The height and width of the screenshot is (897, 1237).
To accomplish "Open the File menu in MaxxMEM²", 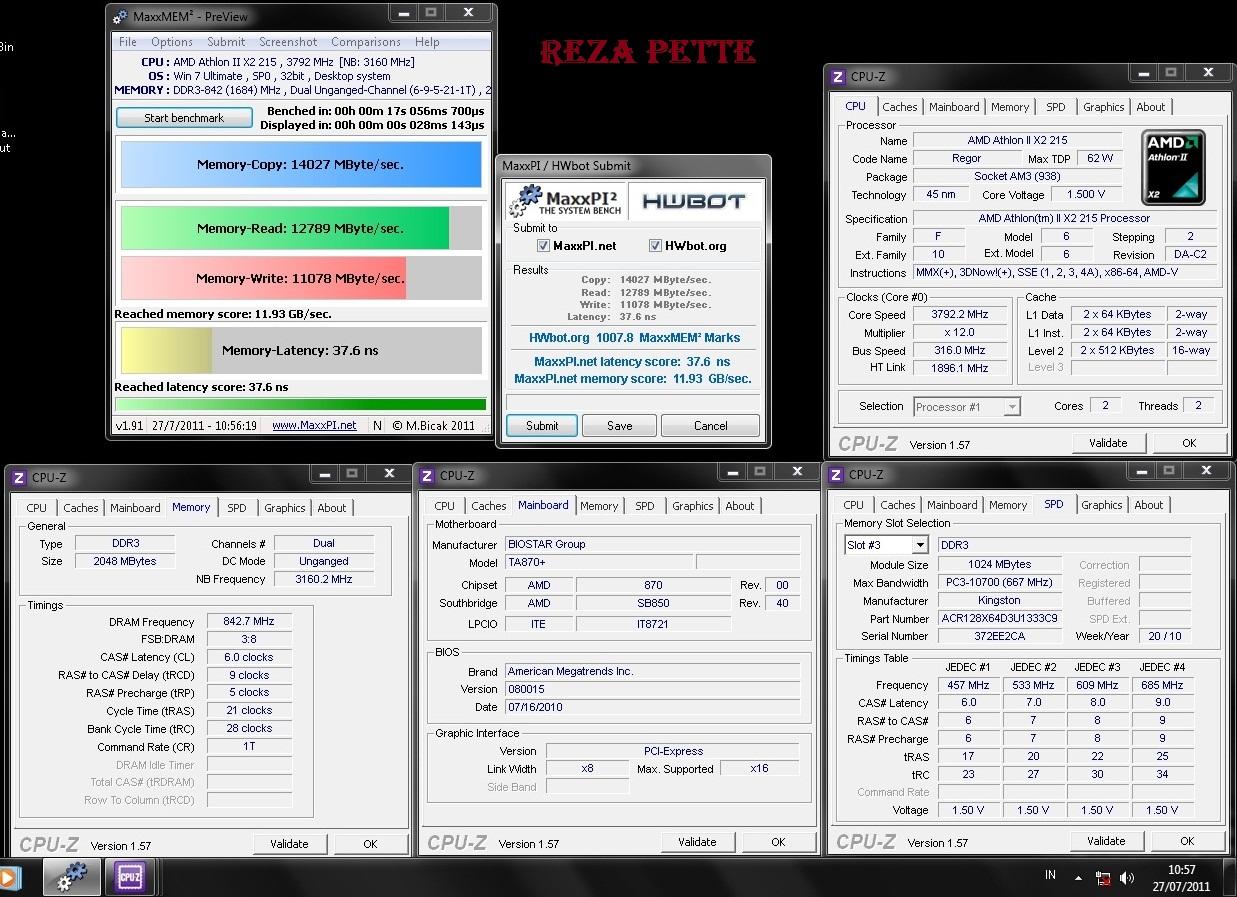I will click(128, 42).
